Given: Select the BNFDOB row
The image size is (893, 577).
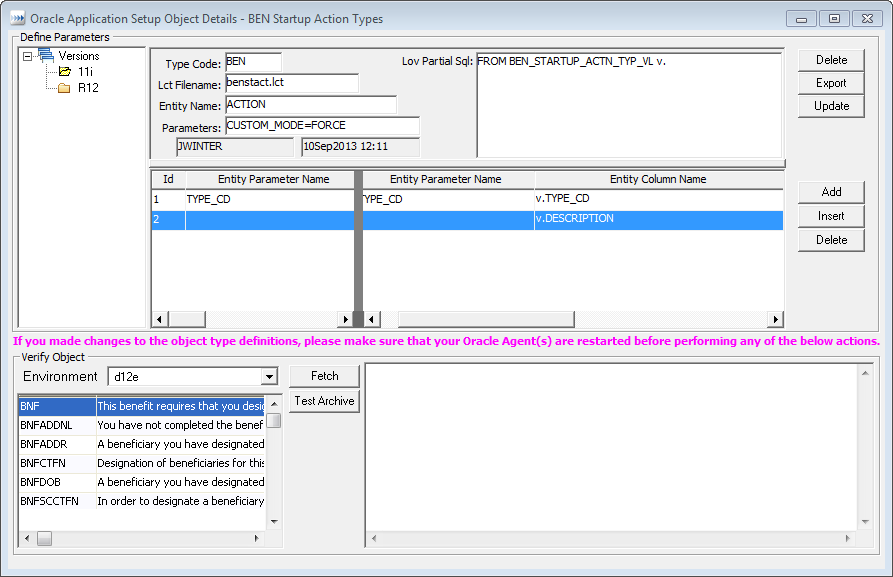Looking at the screenshot, I should 142,482.
